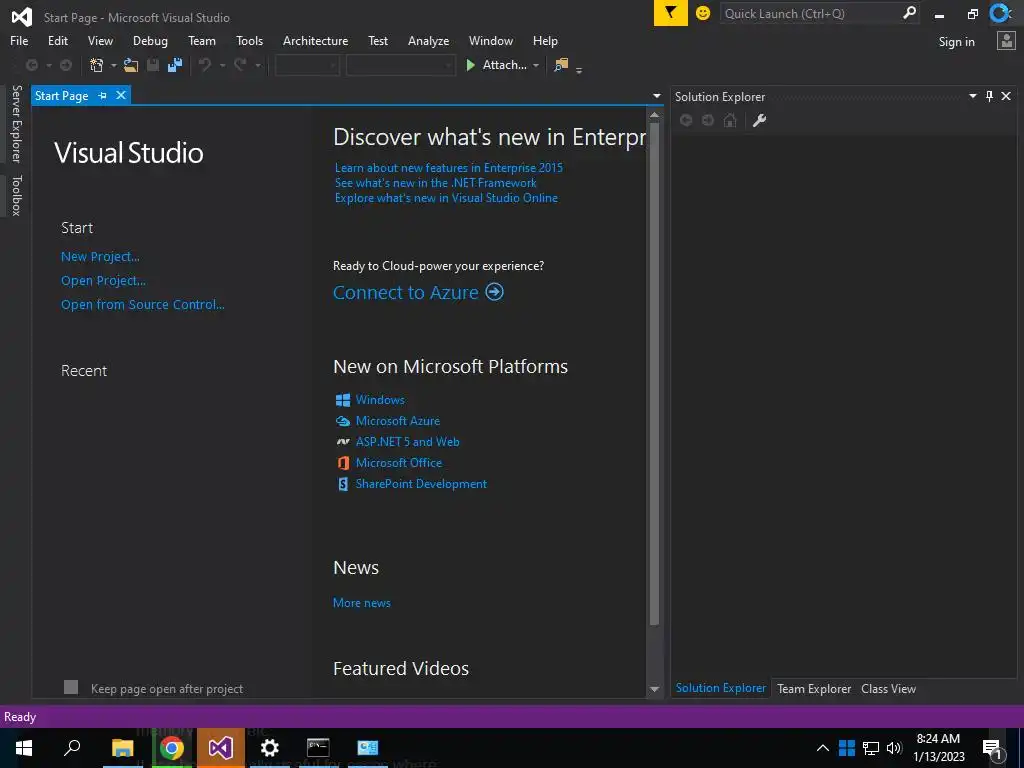Open the Architecture menu

315,40
